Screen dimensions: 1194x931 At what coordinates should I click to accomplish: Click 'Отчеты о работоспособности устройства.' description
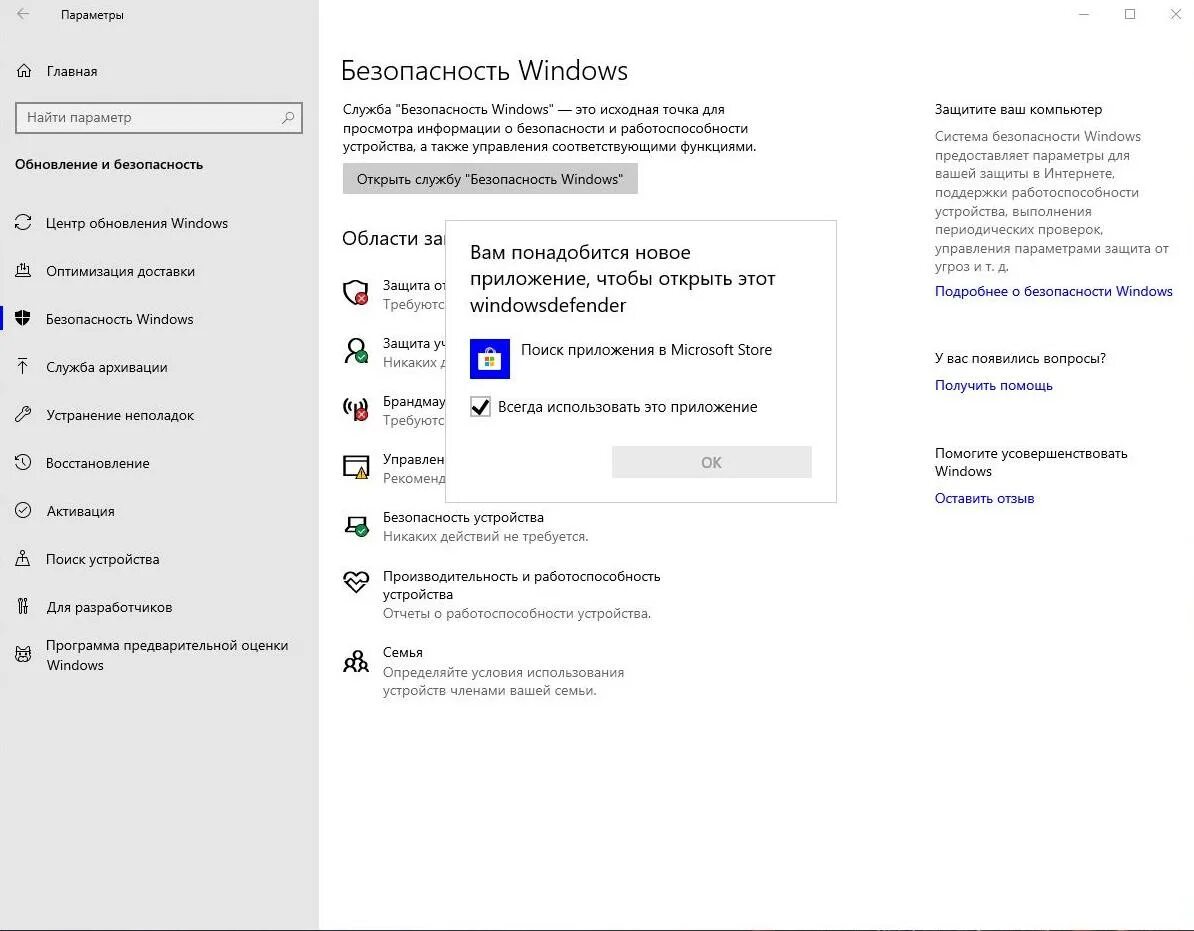click(517, 613)
